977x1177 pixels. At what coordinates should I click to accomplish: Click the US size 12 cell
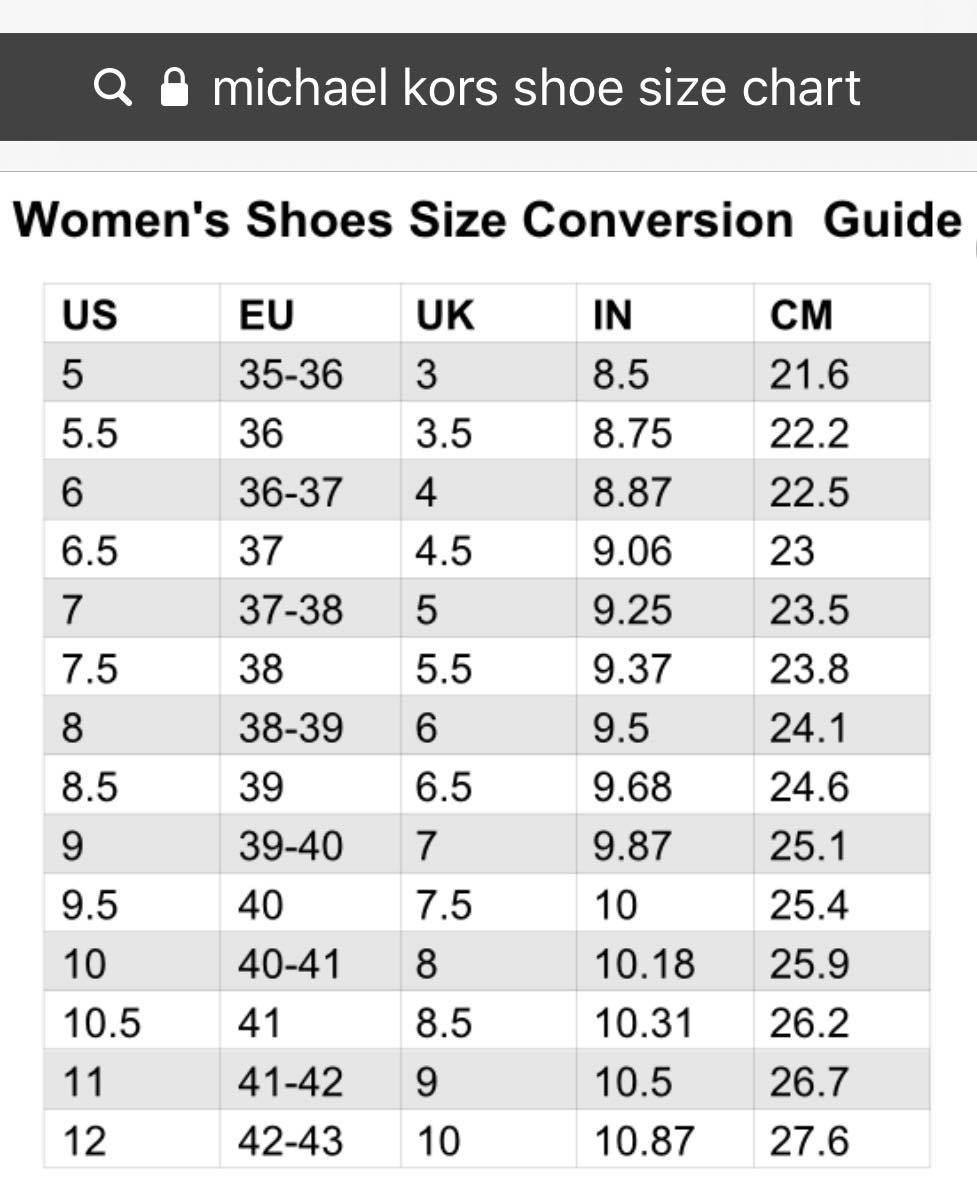pyautogui.click(x=132, y=1140)
